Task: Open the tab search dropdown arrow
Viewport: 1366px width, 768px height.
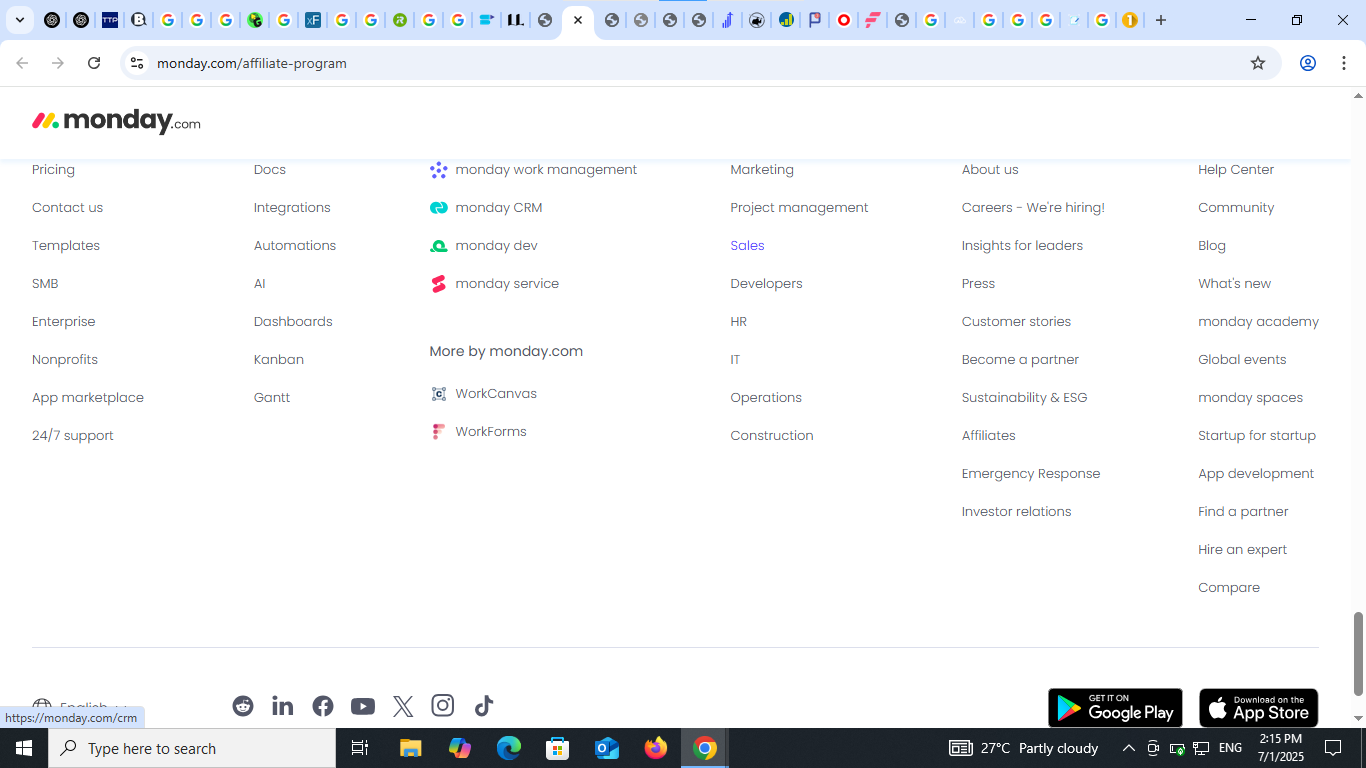Action: [x=19, y=20]
